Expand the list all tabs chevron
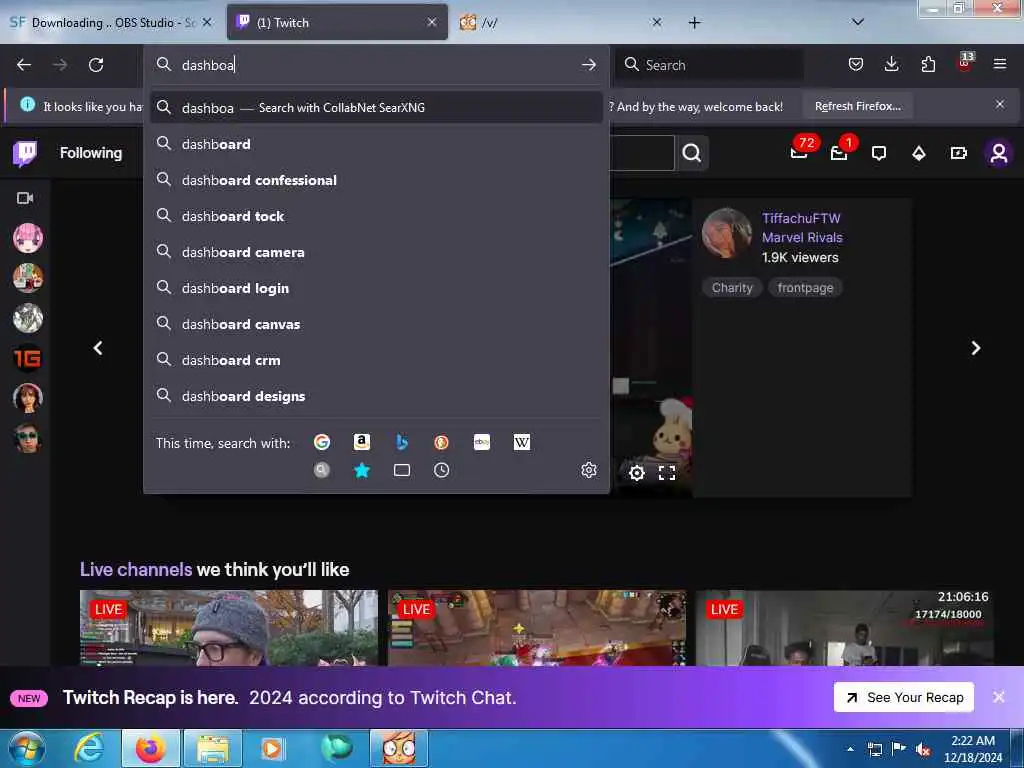This screenshot has width=1024, height=768. coord(858,22)
